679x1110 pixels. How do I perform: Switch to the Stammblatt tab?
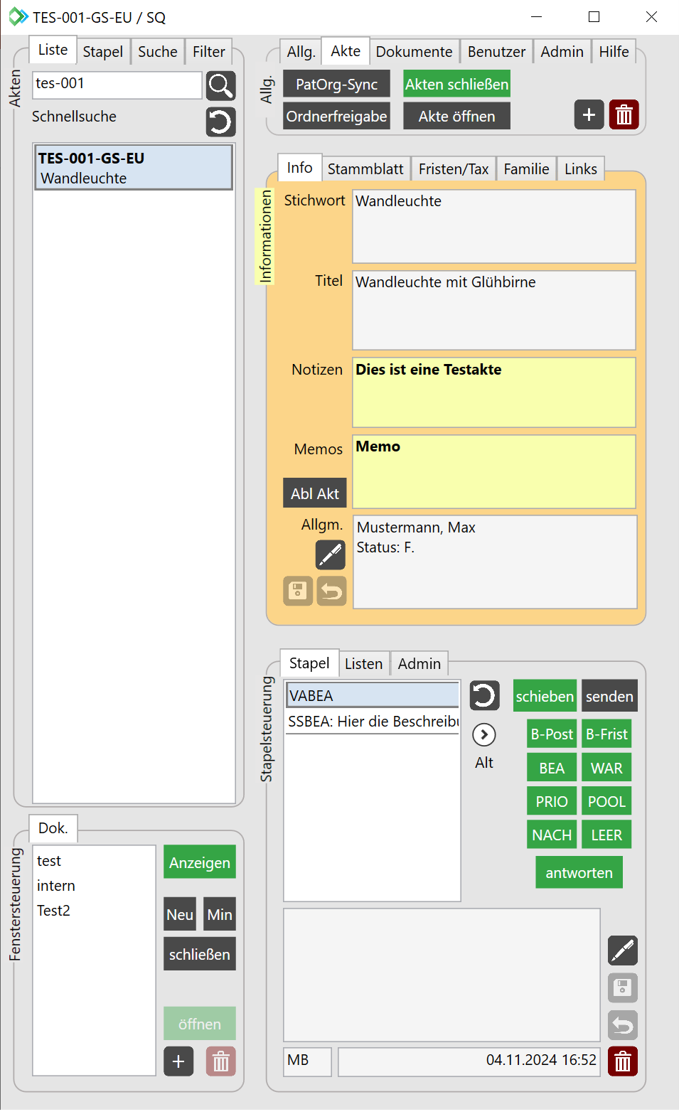(x=364, y=169)
